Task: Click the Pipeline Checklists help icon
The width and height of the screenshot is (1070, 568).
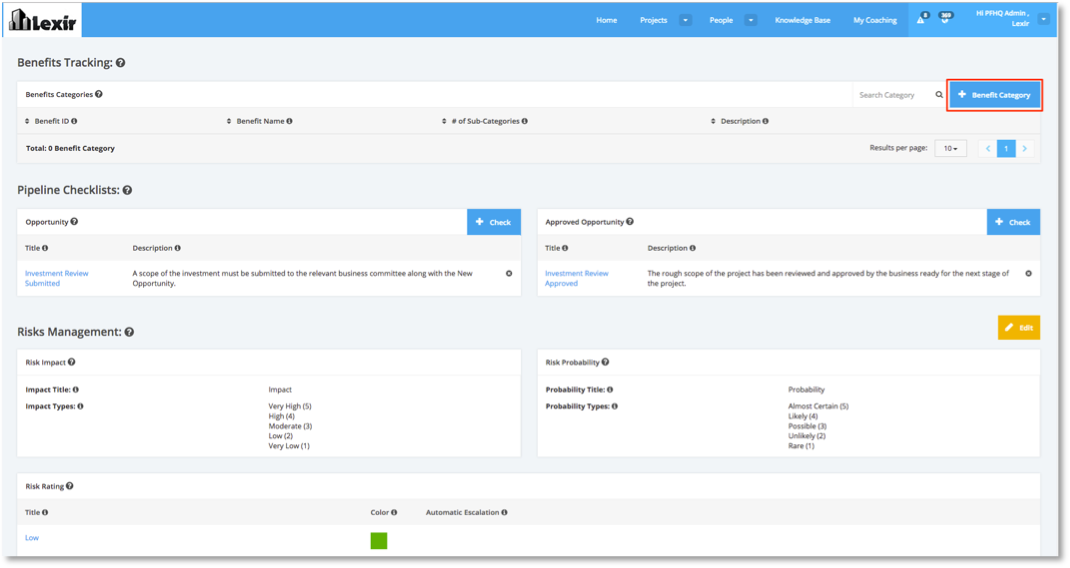Action: tap(127, 190)
